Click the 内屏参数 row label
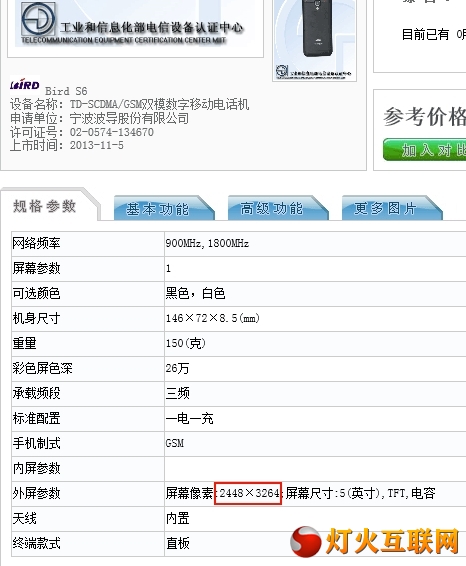 coord(36,468)
